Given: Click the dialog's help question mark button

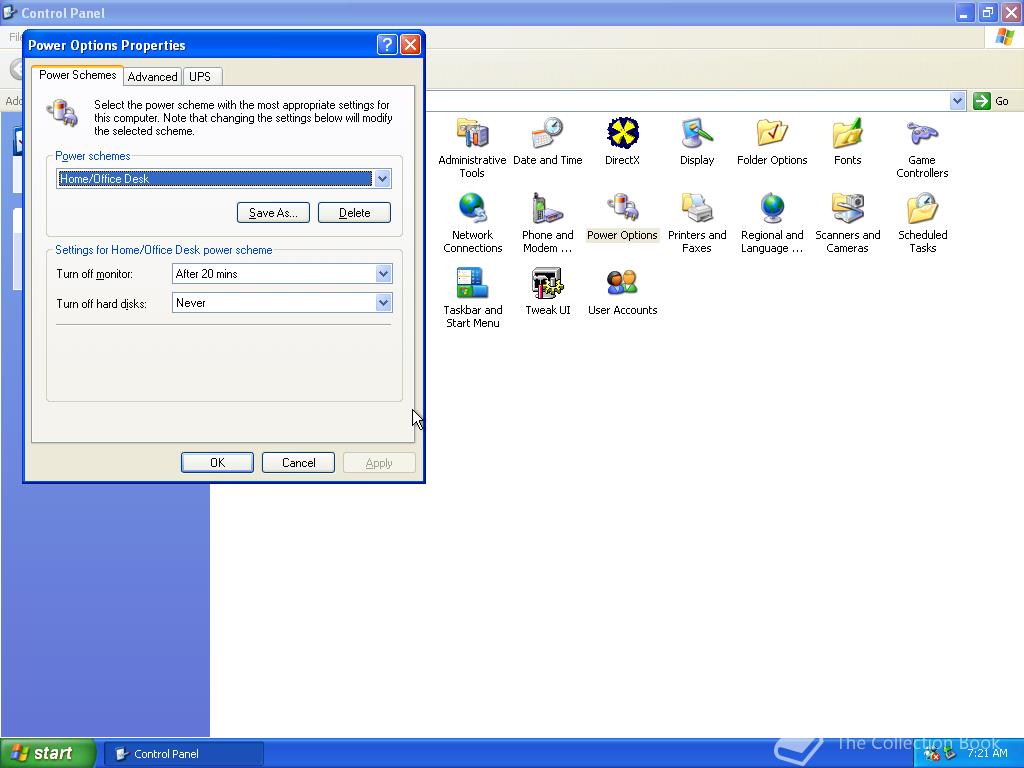Looking at the screenshot, I should 387,44.
